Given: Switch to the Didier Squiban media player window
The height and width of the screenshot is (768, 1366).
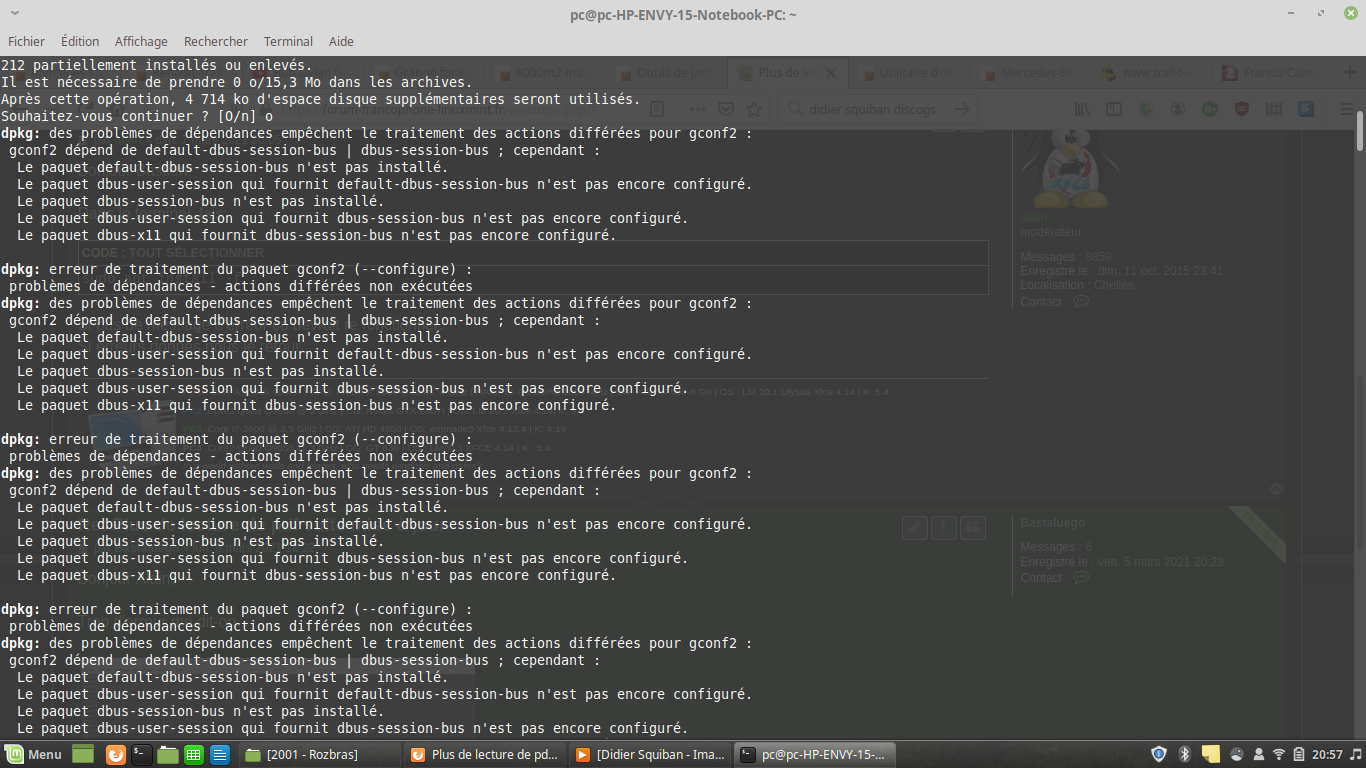Looking at the screenshot, I should (x=649, y=754).
